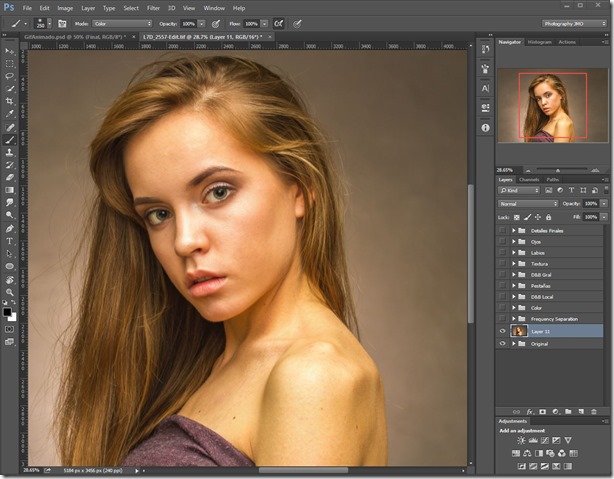
Task: Open the layer Opacity arrow dropdown
Action: click(604, 204)
